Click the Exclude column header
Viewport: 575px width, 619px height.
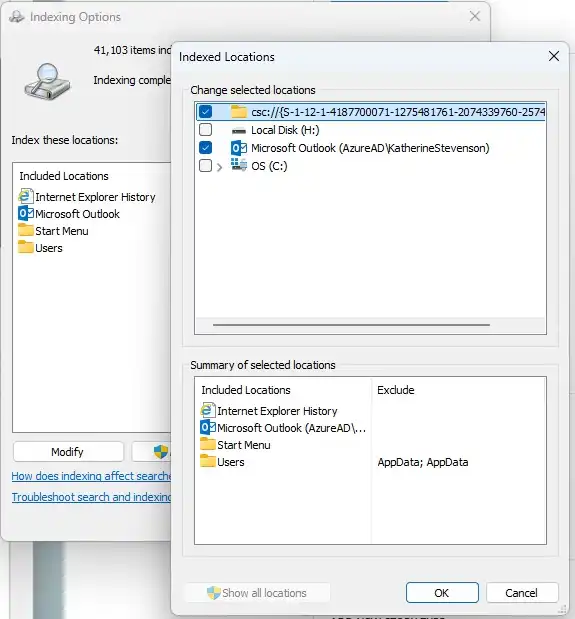[x=395, y=390]
